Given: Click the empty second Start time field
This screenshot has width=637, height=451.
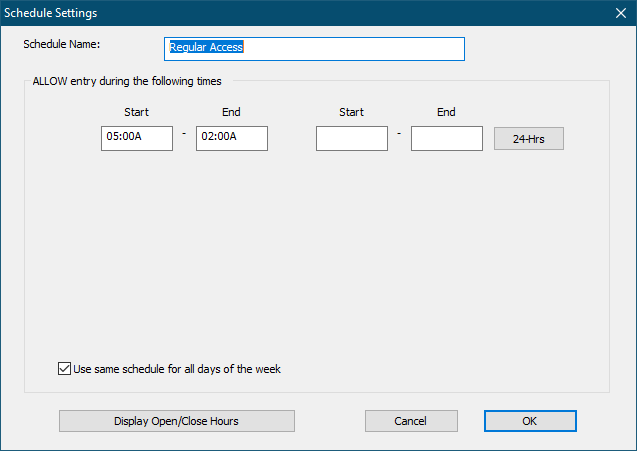Looking at the screenshot, I should click(352, 138).
